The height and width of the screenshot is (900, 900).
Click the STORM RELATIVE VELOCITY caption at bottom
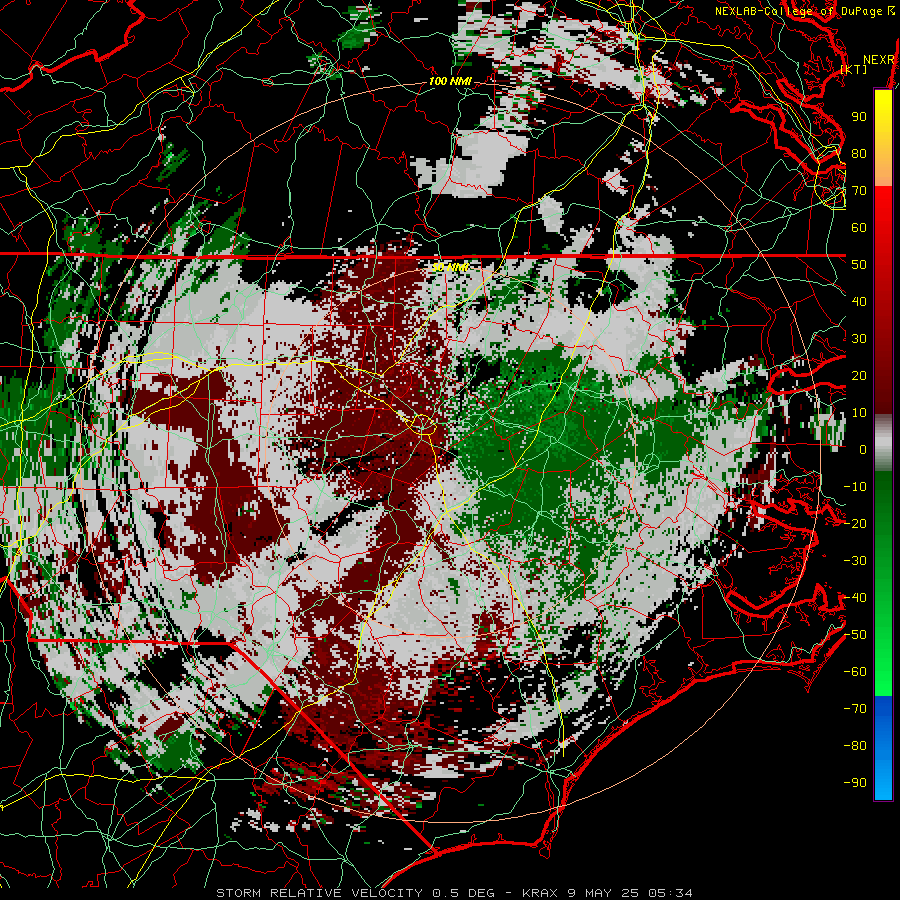[x=454, y=893]
